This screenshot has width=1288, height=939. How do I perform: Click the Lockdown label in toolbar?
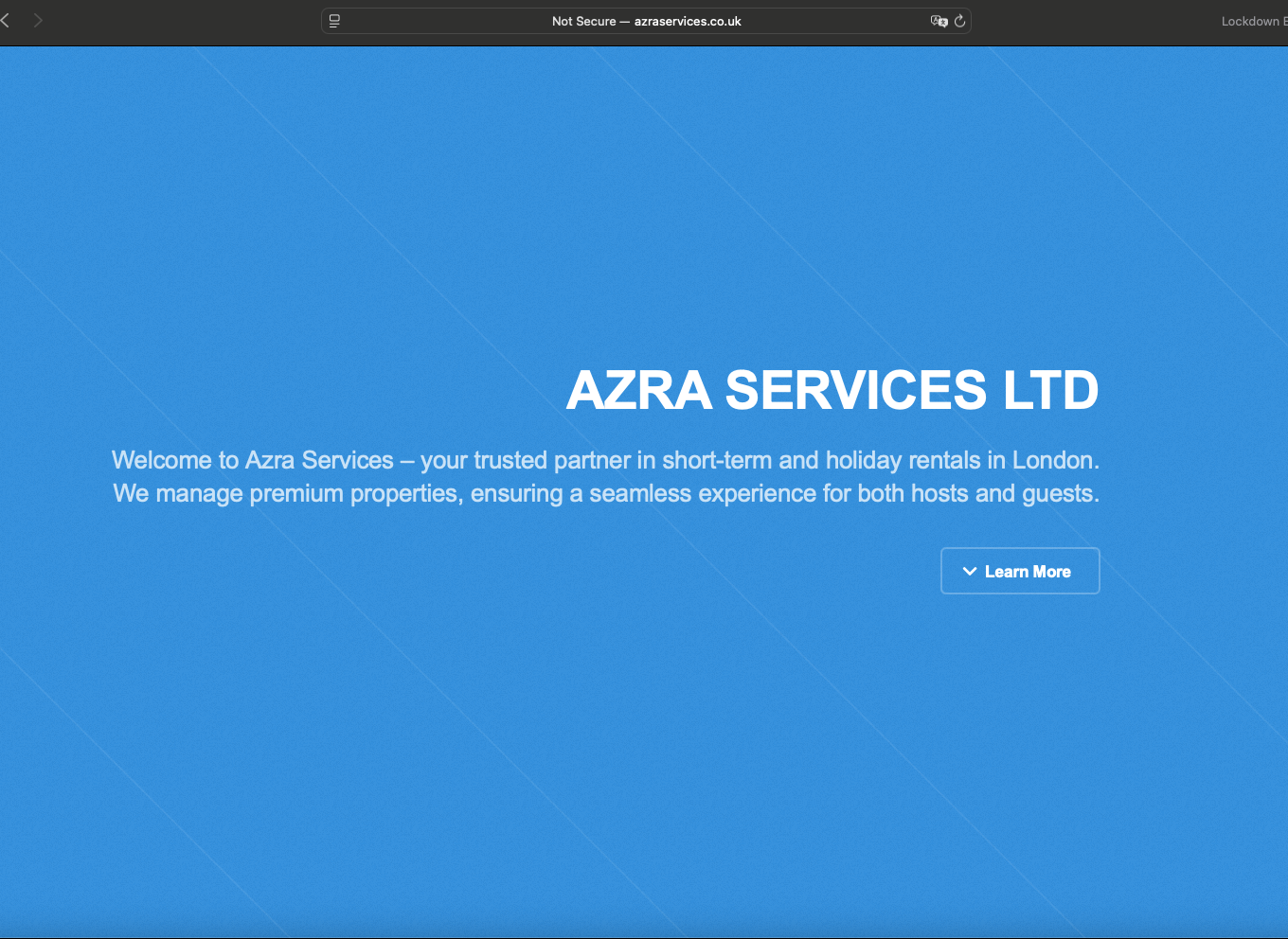(x=1250, y=21)
